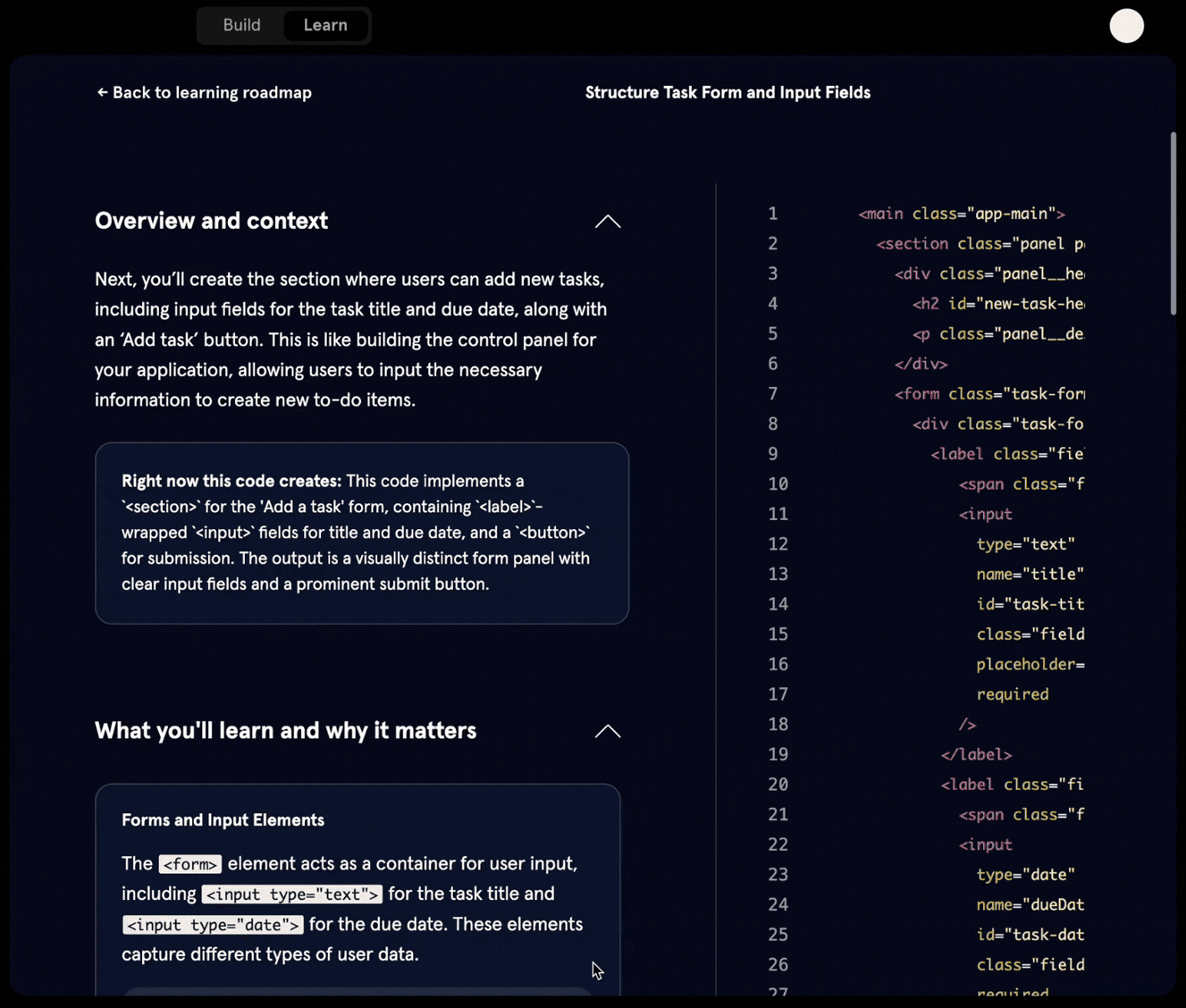Click the page's vertical scrollbar thumb
The width and height of the screenshot is (1186, 1008).
coord(1173,223)
